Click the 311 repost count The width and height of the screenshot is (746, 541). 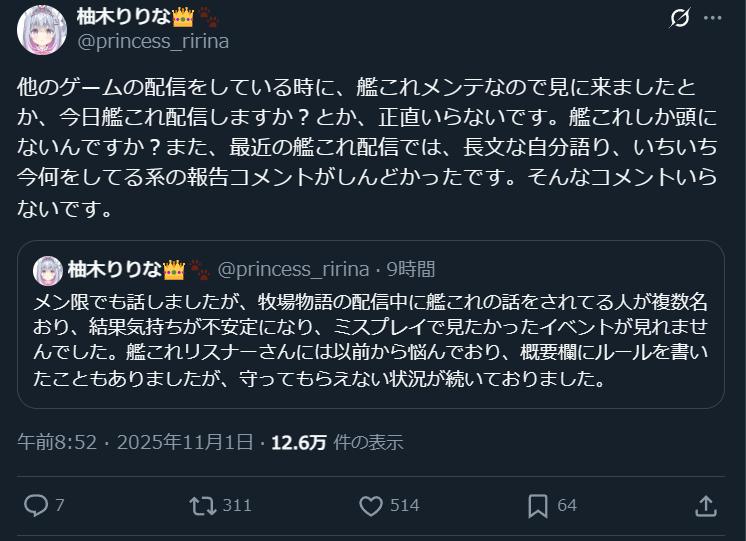[237, 505]
